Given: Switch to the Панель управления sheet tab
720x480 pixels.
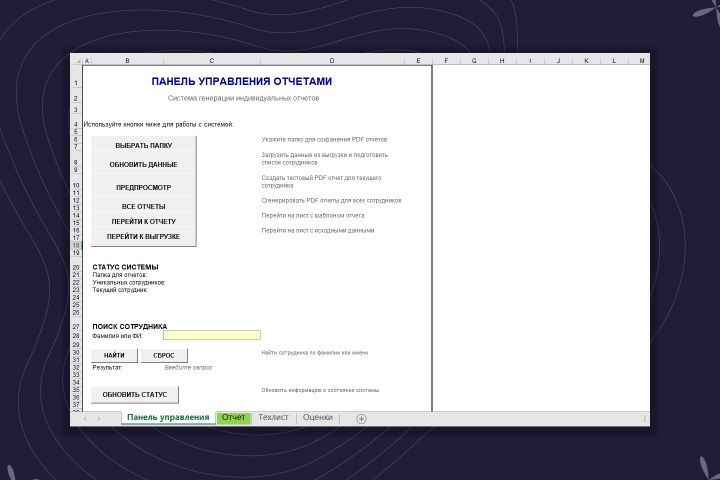Looking at the screenshot, I should tap(168, 418).
